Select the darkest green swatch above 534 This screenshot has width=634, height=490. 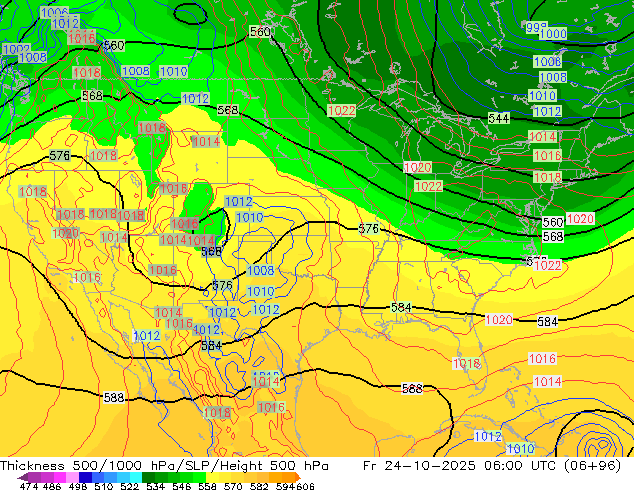tap(148, 477)
